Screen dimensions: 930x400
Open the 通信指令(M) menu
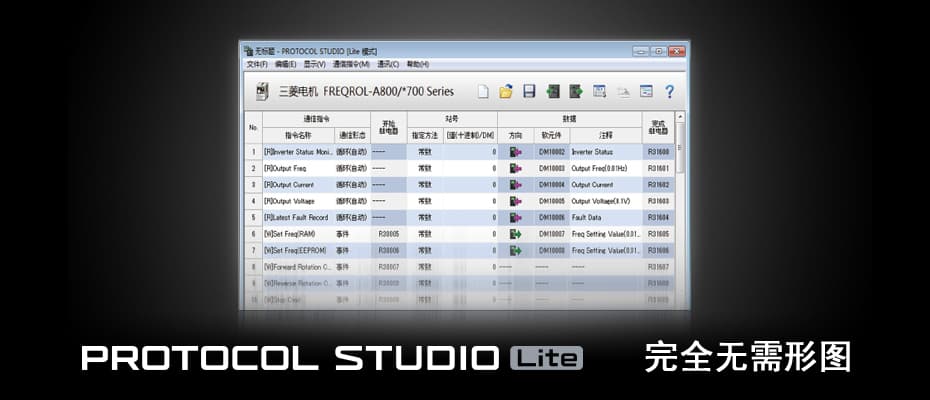pos(351,64)
